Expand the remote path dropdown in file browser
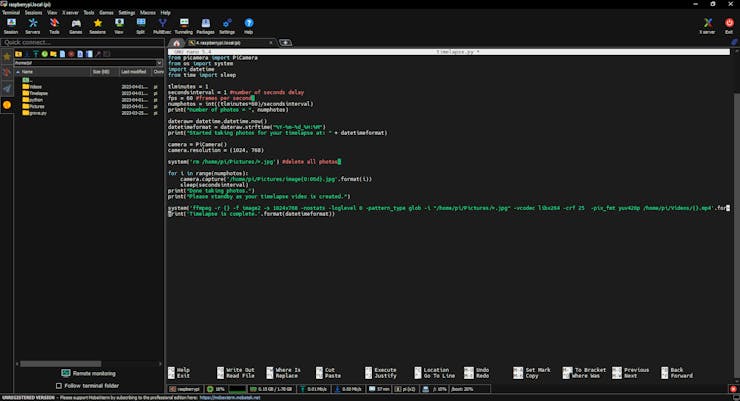Image resolution: width=740 pixels, height=401 pixels. click(x=159, y=62)
